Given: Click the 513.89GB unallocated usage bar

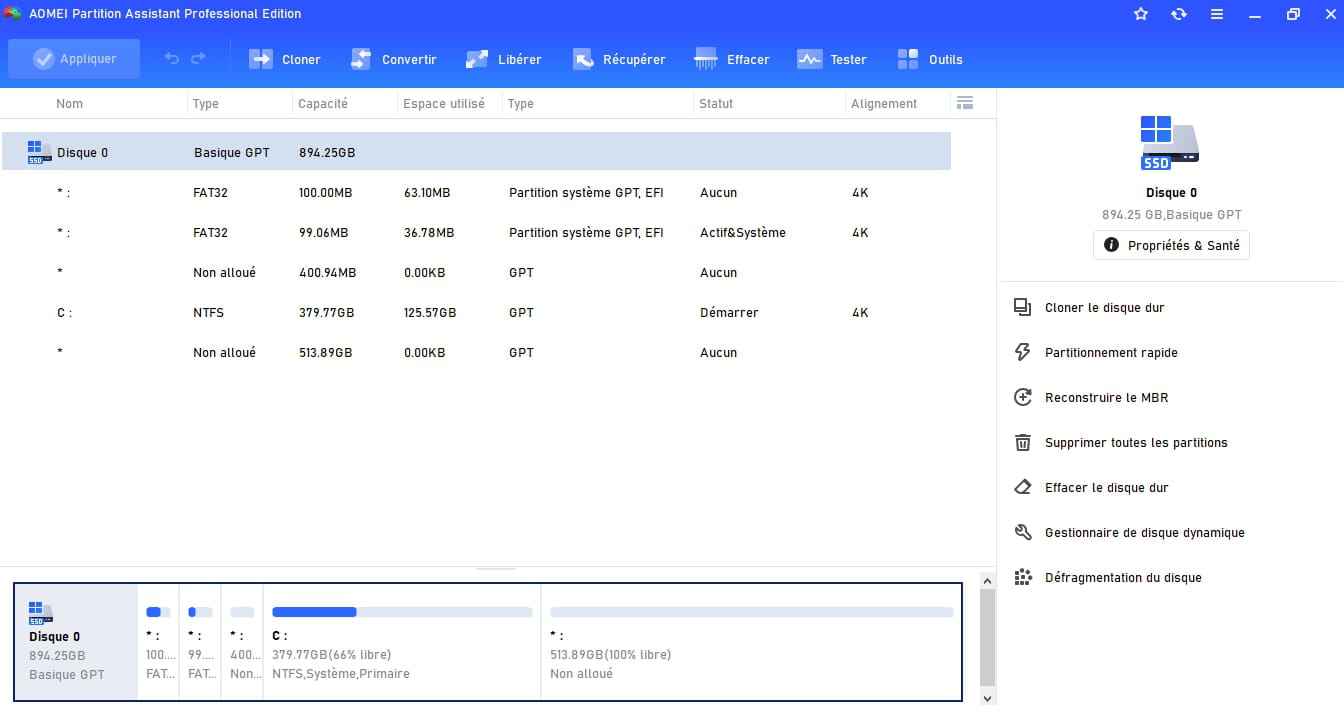Looking at the screenshot, I should pyautogui.click(x=752, y=612).
